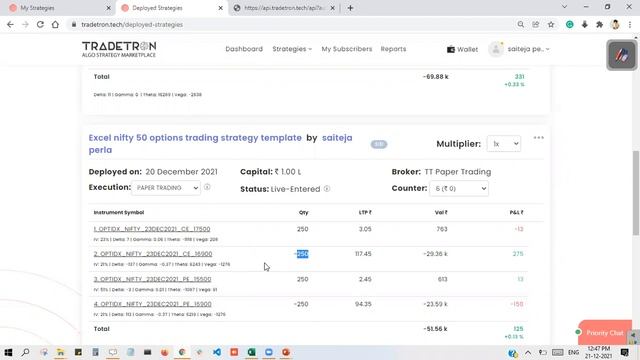This screenshot has width=640, height=360.
Task: Open Zoom from the taskbar
Action: pos(269,352)
